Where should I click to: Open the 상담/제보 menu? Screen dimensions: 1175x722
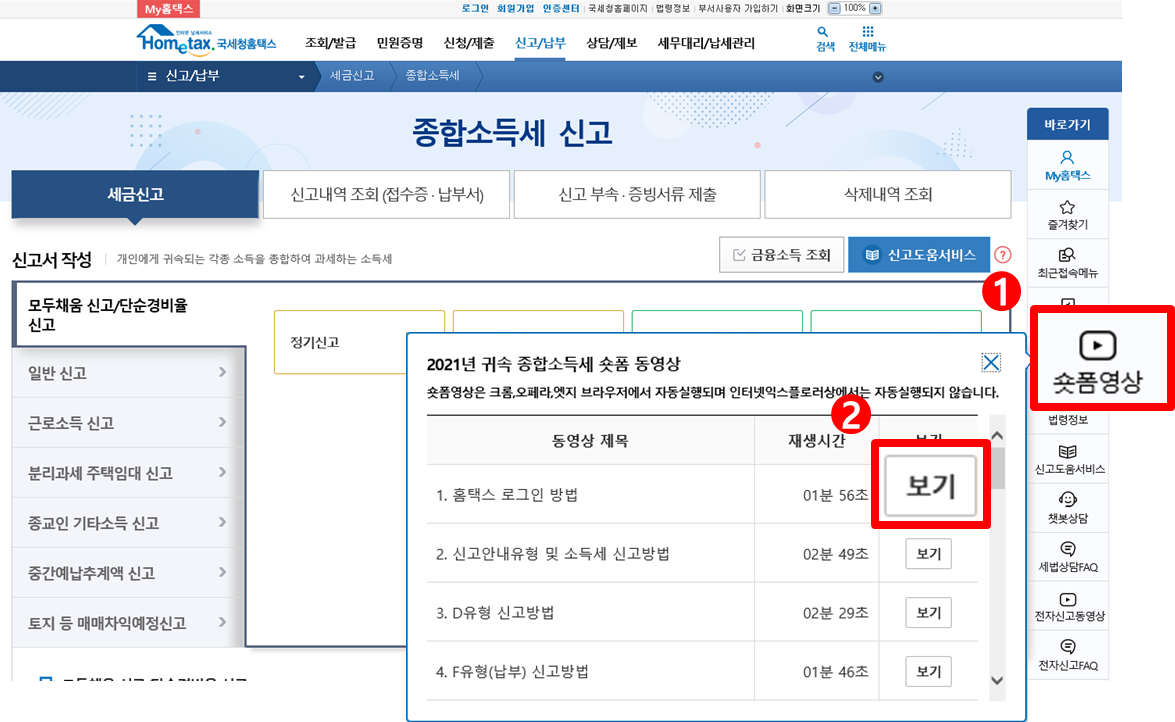[x=611, y=43]
